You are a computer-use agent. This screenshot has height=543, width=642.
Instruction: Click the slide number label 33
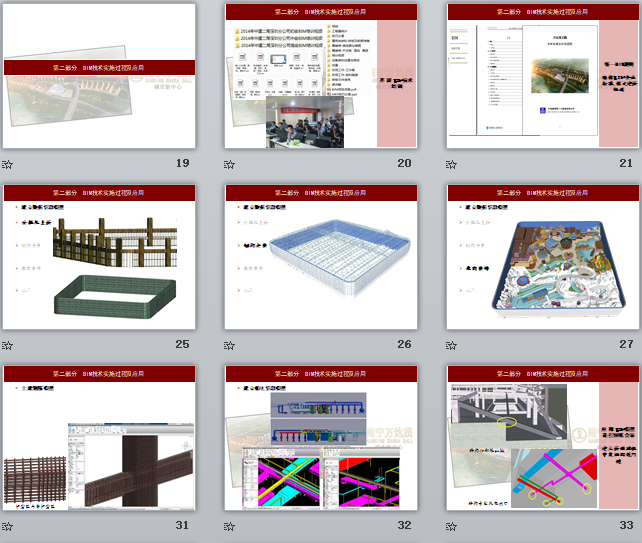[x=626, y=525]
